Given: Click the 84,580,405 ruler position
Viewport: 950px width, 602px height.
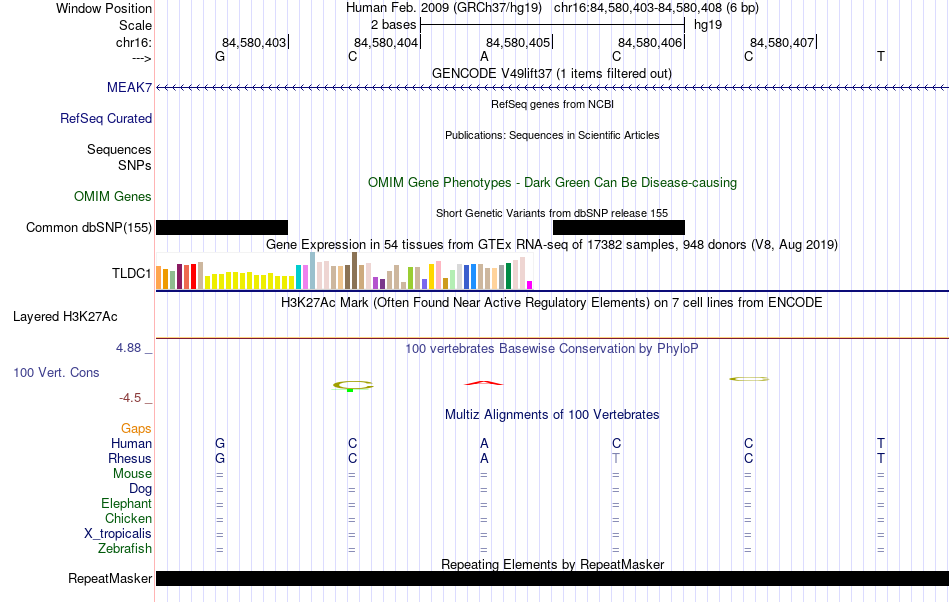Looking at the screenshot, I should point(518,42).
